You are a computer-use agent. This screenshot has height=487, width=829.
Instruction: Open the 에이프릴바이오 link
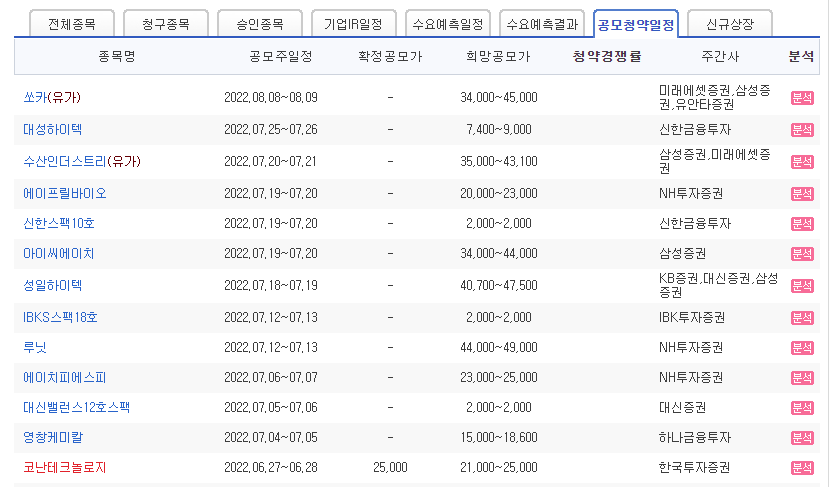click(65, 194)
